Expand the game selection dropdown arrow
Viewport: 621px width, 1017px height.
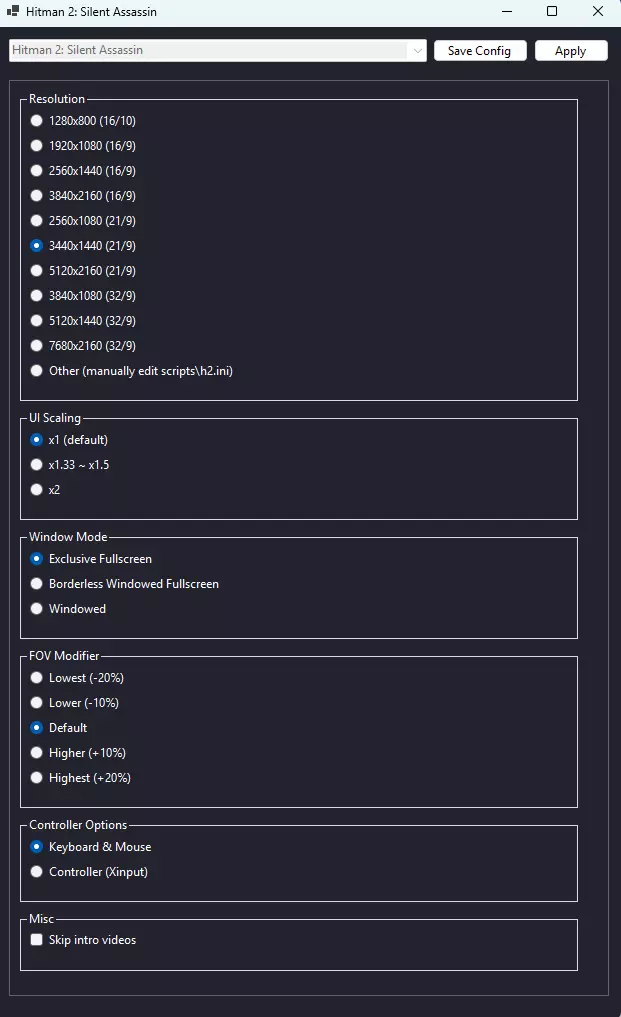pos(417,50)
